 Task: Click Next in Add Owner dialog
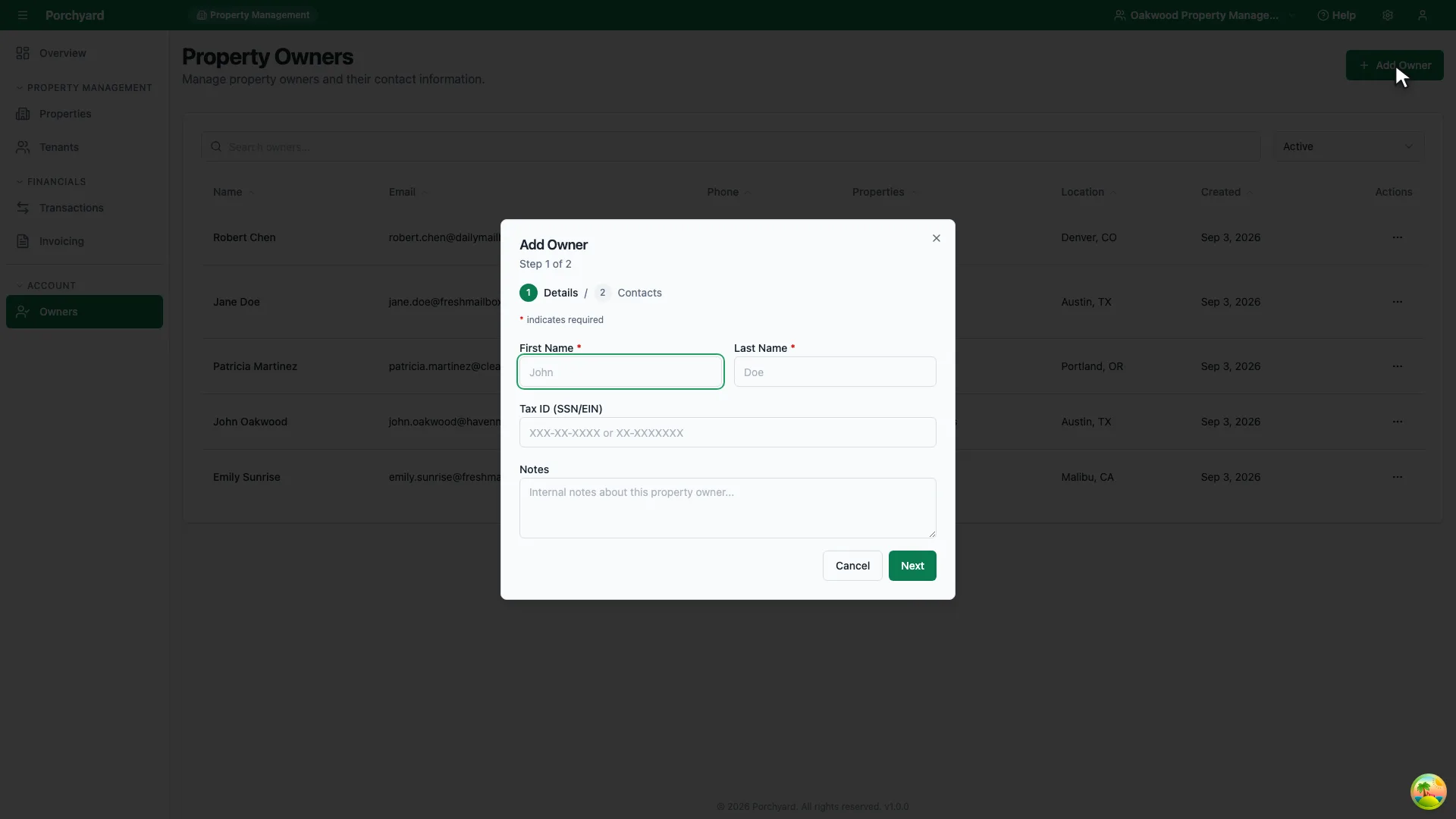click(912, 566)
